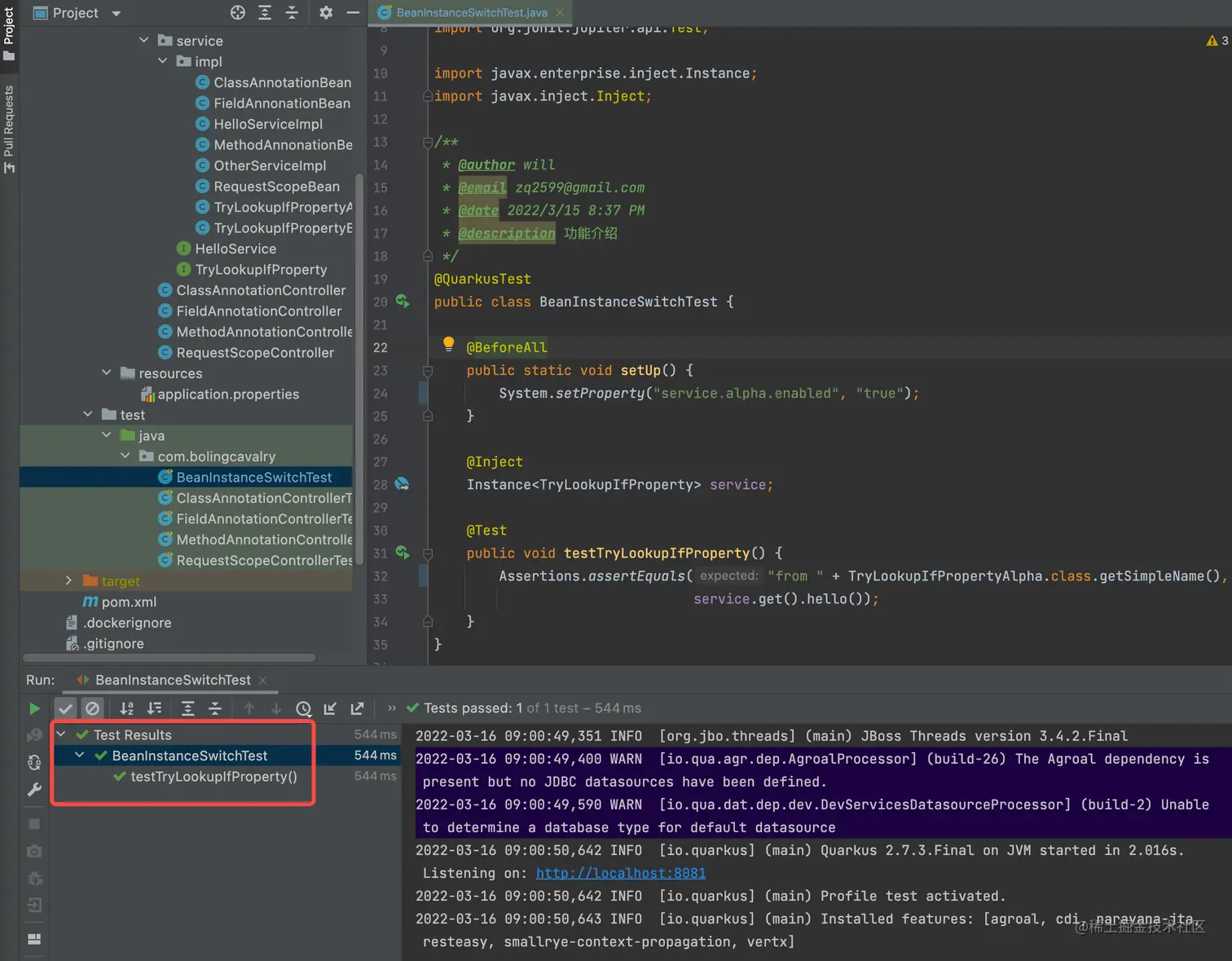This screenshot has width=1232, height=961.
Task: Collapse the resources folder
Action: tap(106, 372)
